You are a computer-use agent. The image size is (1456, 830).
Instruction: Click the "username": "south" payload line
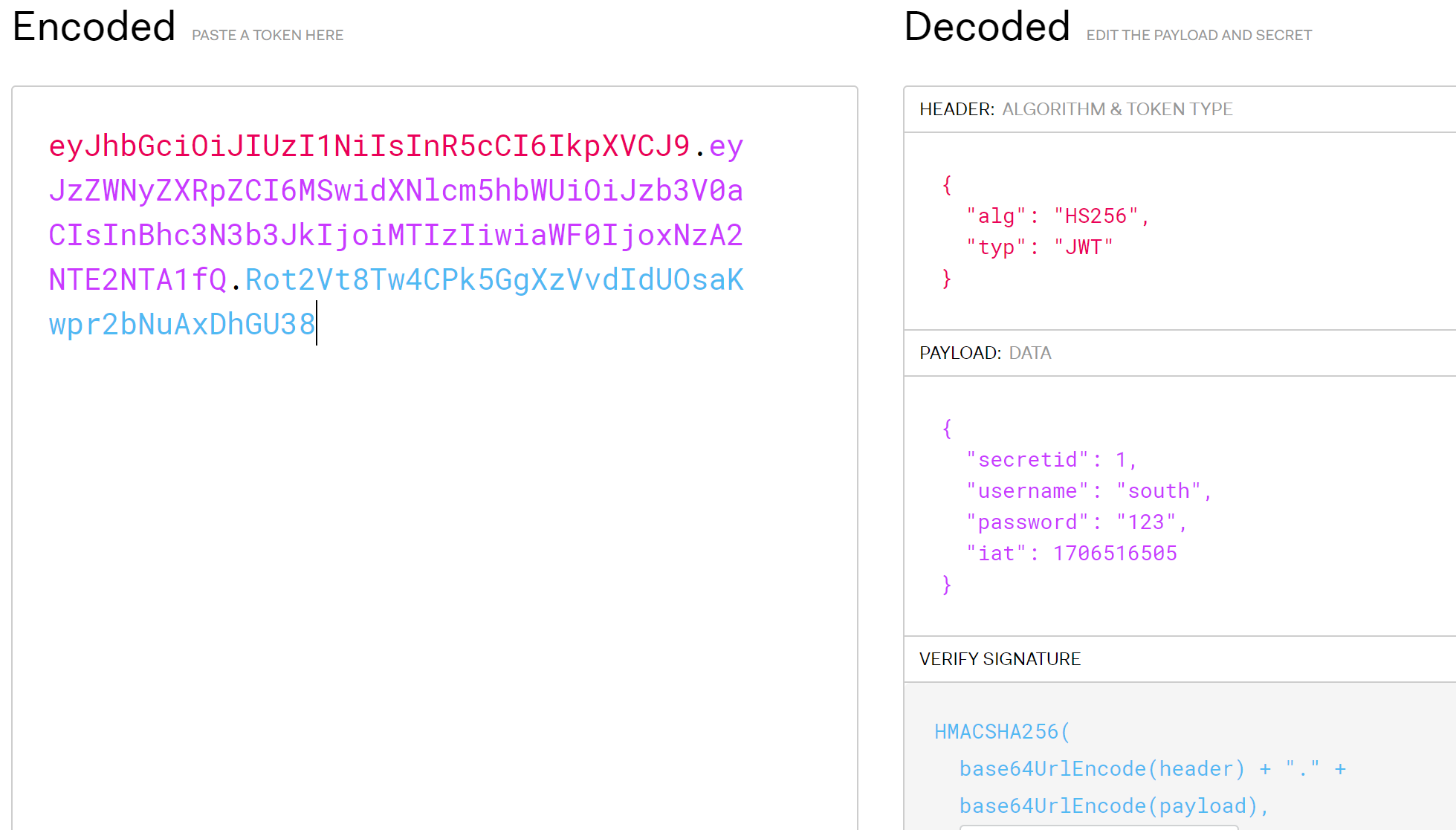[1088, 491]
